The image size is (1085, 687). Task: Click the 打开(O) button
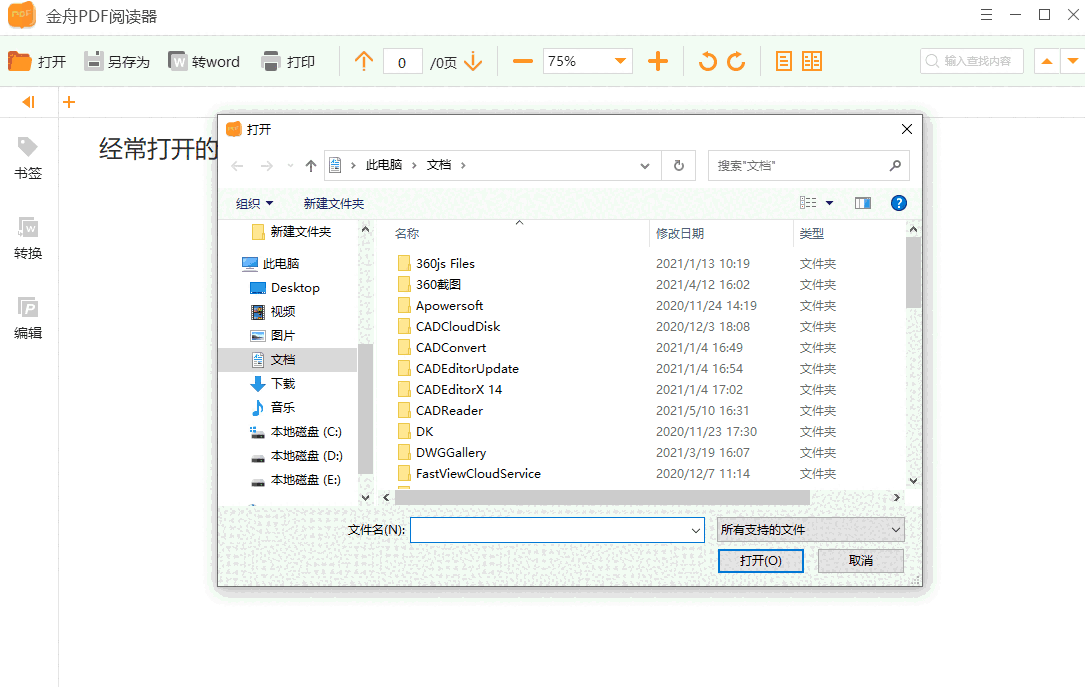(x=760, y=561)
